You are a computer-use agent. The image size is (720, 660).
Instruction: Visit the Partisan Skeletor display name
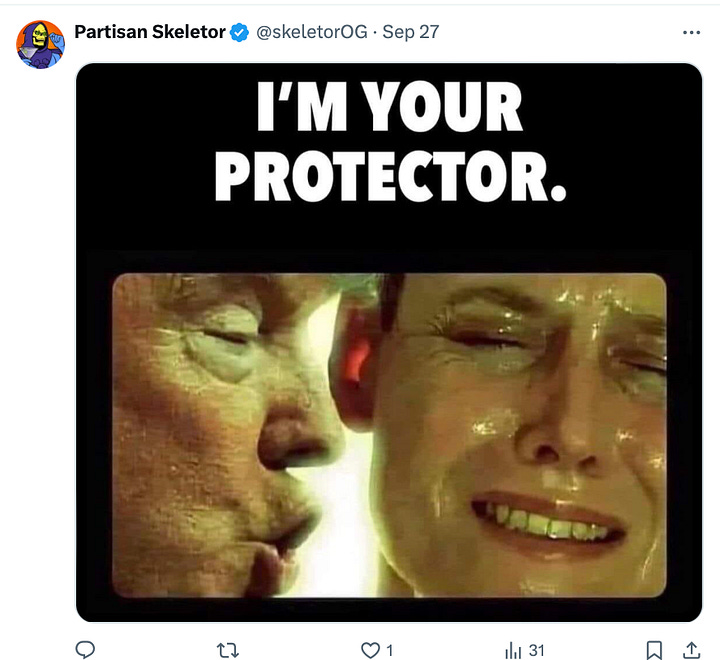point(150,32)
